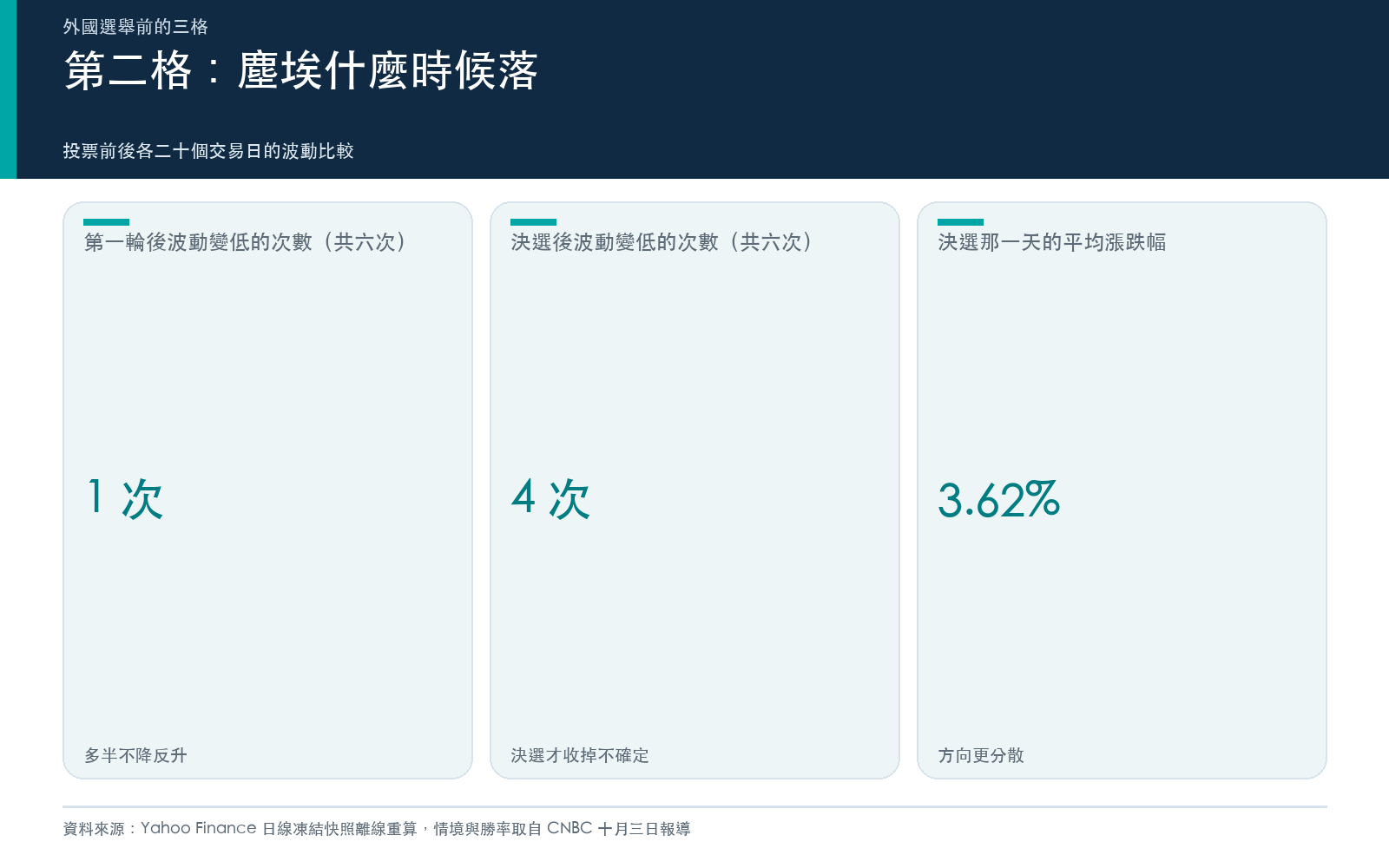Click subtitle 投票前後各二十個交易日的波動比較
Screen dimensions: 1389x868
point(208,151)
